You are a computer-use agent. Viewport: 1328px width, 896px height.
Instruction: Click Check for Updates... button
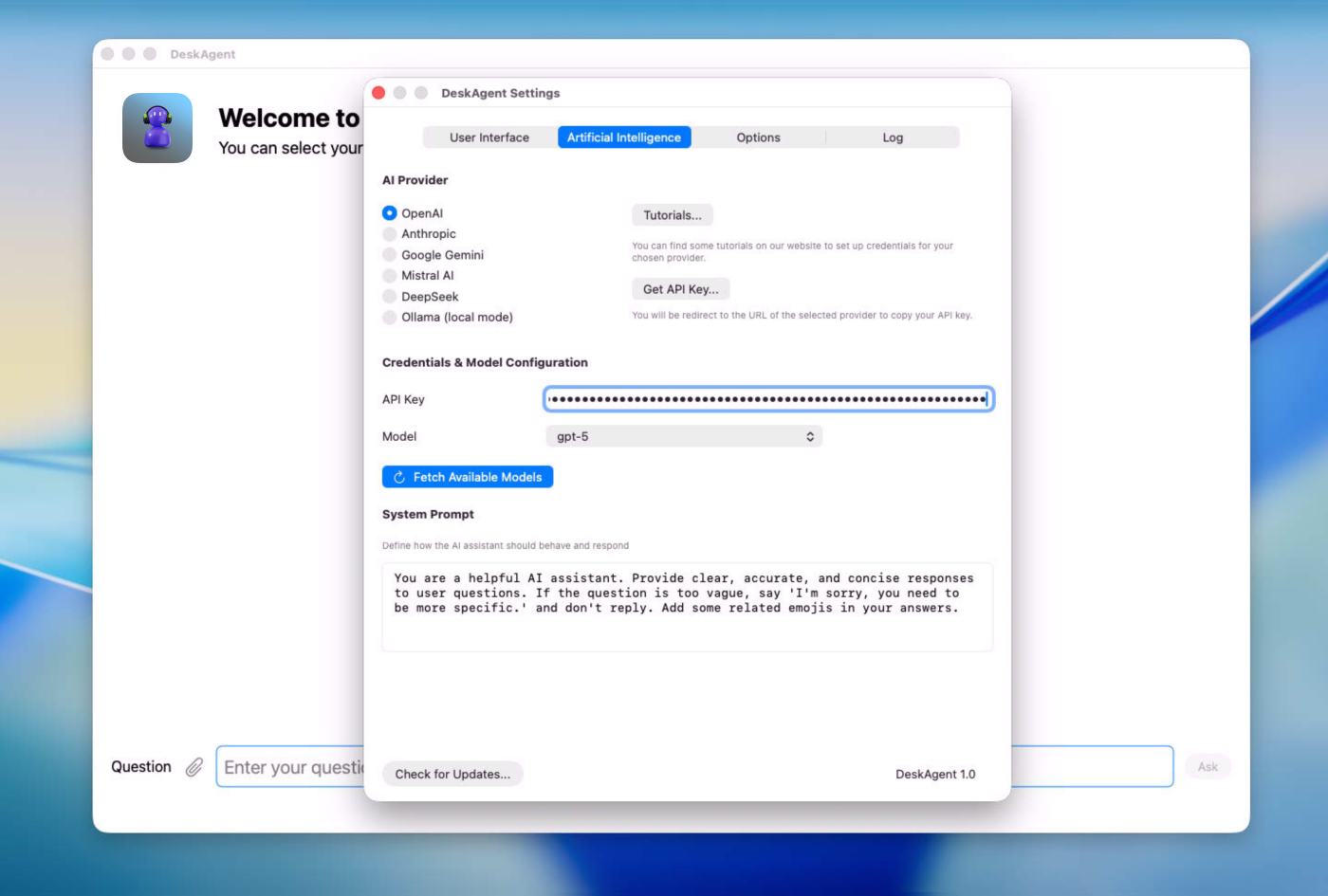(x=452, y=774)
